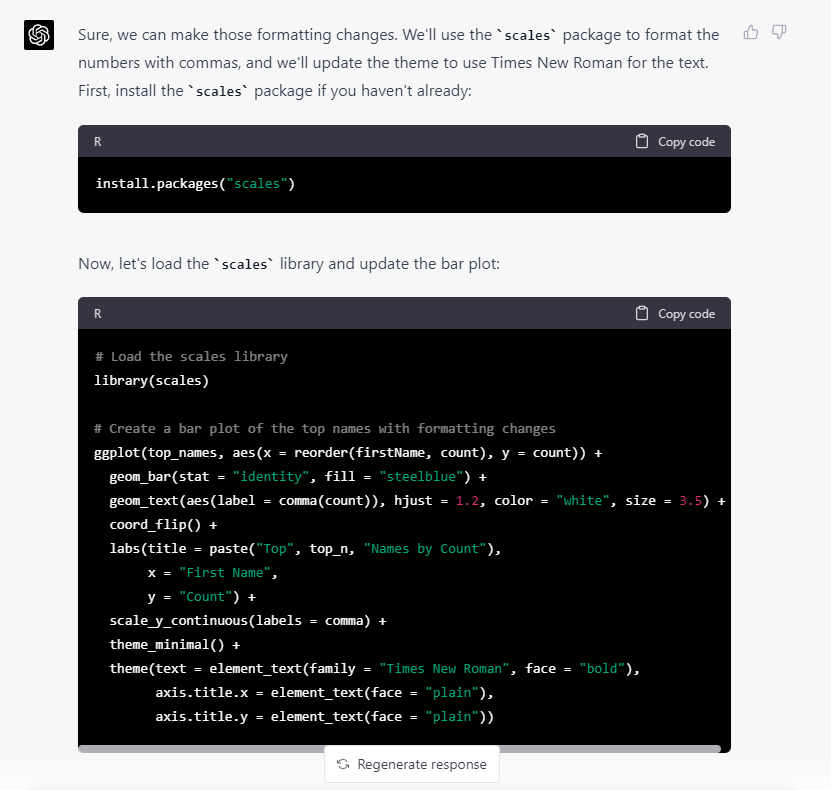Click the axis.title.y = element_text line
Viewport: 831px width, 790px height.
[324, 716]
